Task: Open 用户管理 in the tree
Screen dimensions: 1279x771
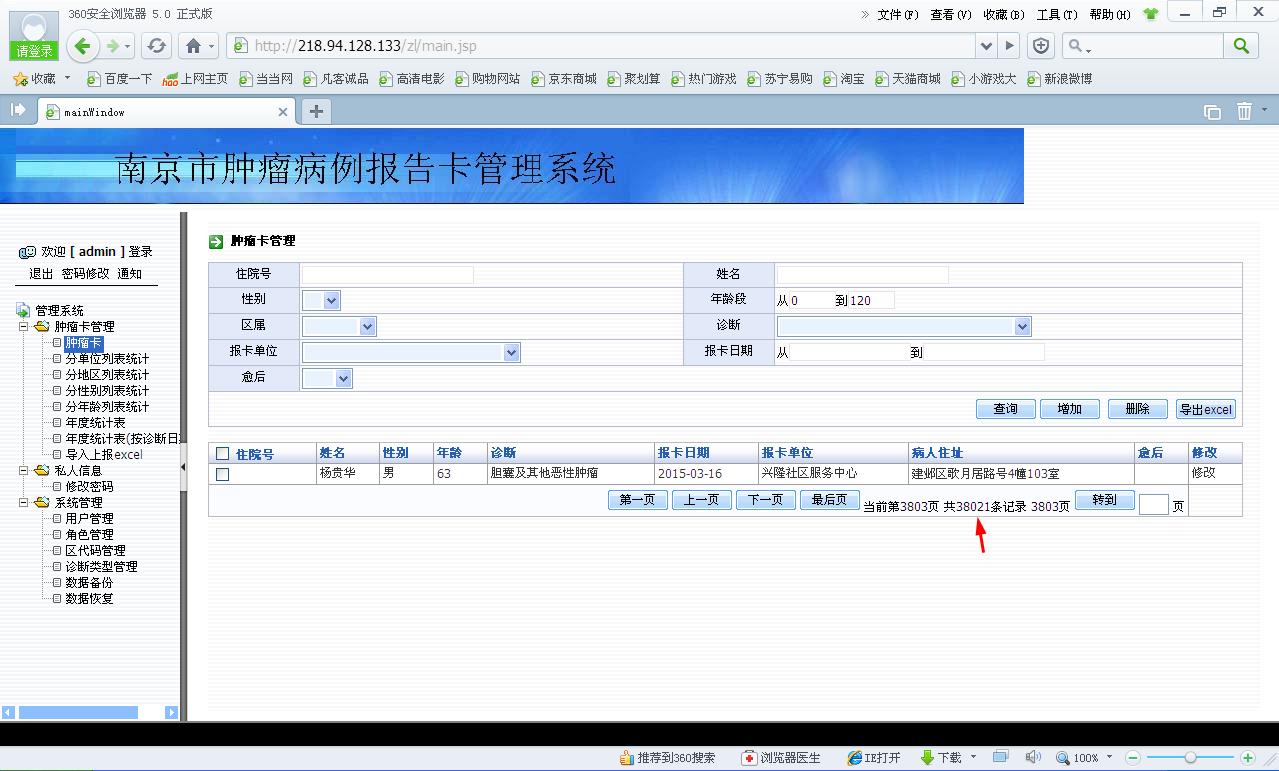Action: (x=90, y=518)
